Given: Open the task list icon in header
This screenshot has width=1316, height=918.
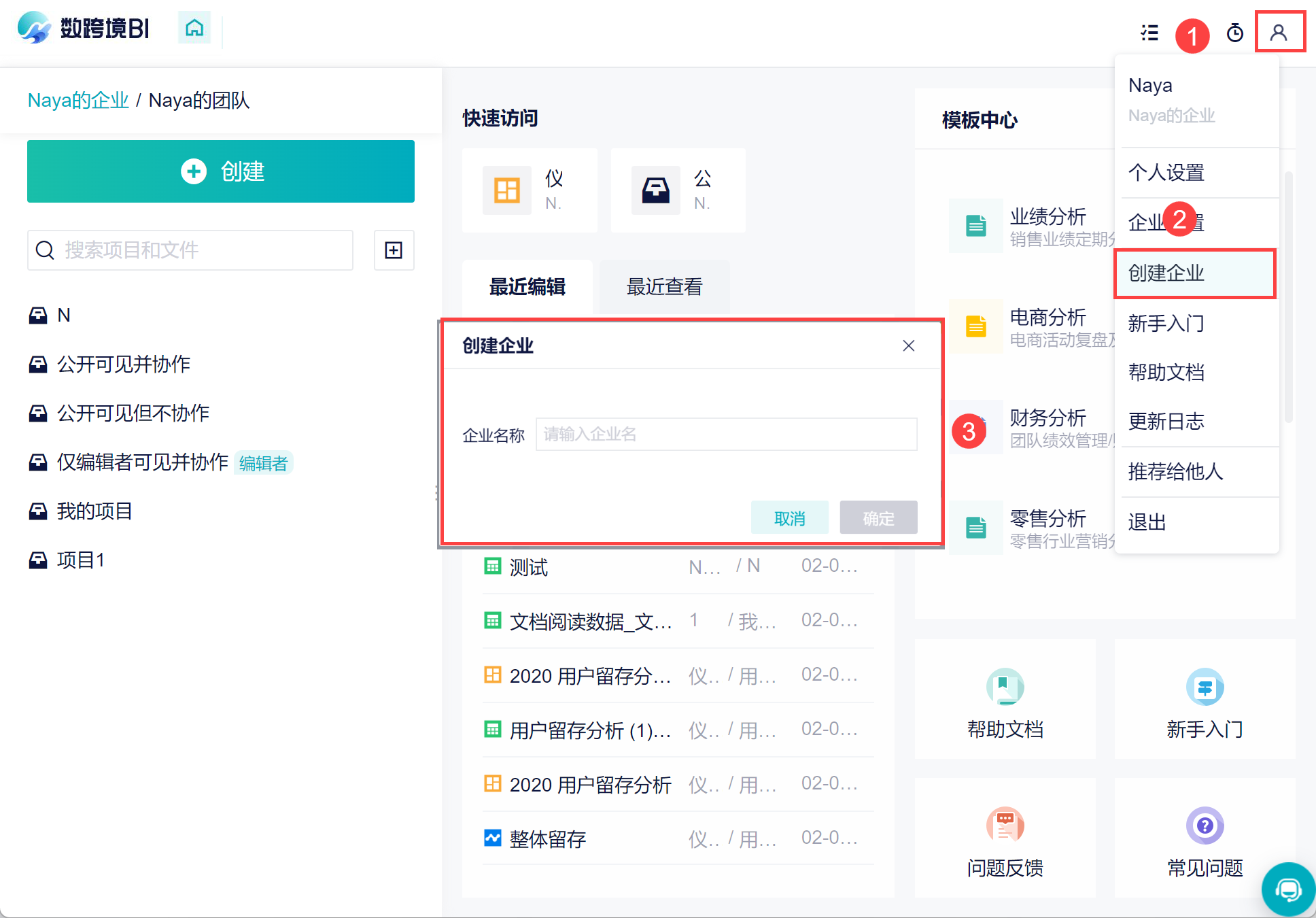Looking at the screenshot, I should [x=1149, y=32].
